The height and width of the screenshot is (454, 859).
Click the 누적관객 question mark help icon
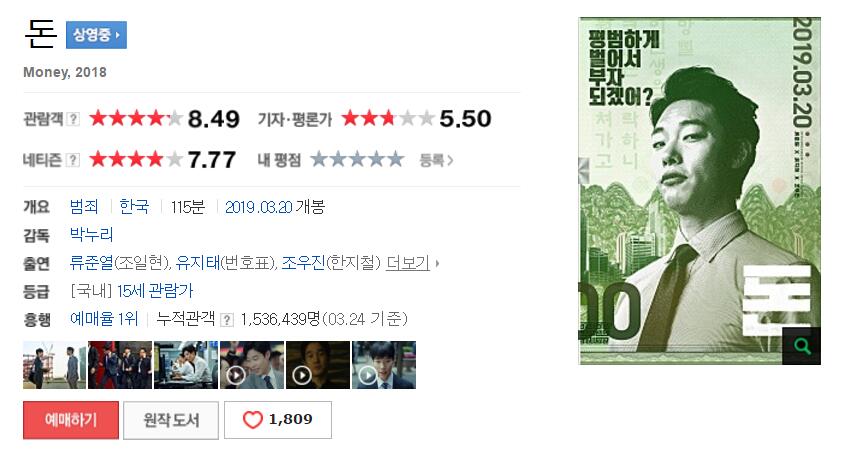(x=227, y=320)
